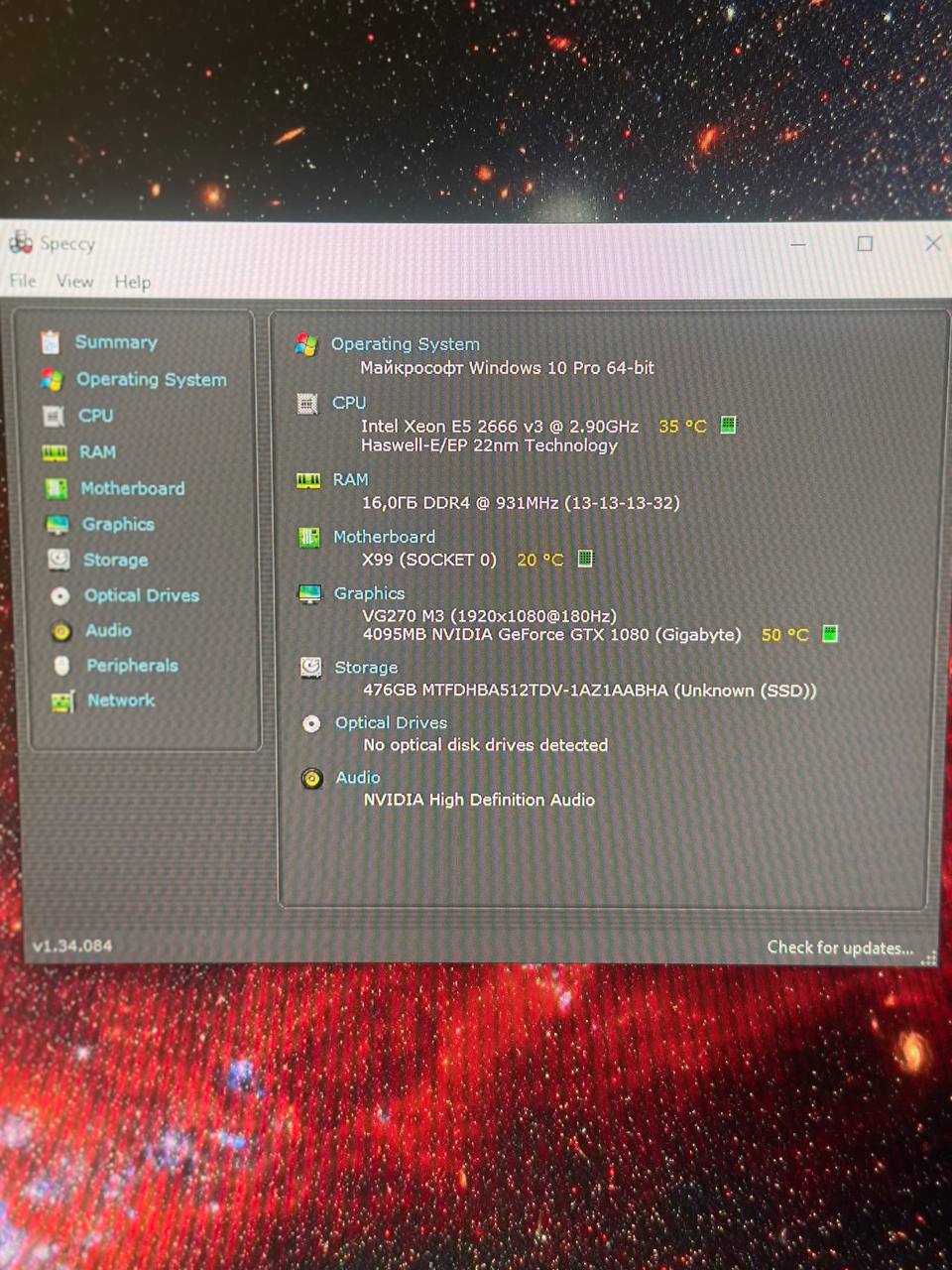Open the Motherboard heading link in summary
The image size is (952, 1270).
[384, 537]
